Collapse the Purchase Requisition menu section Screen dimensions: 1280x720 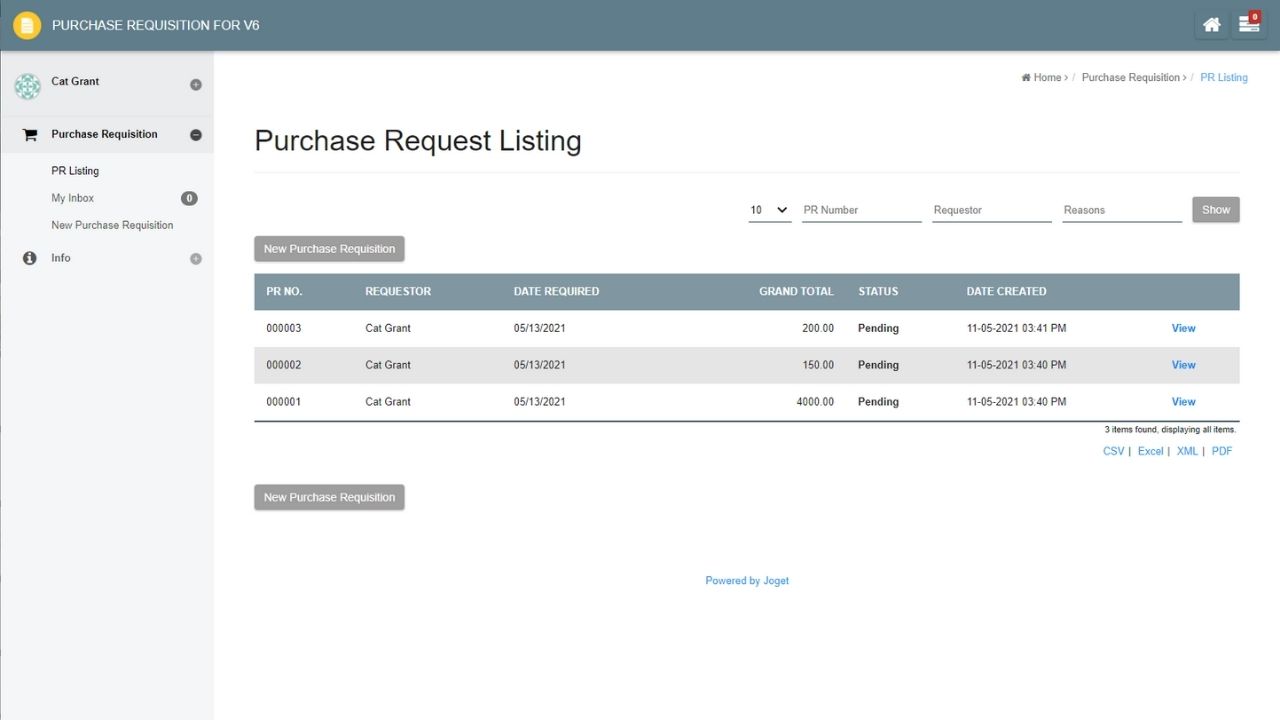[196, 135]
